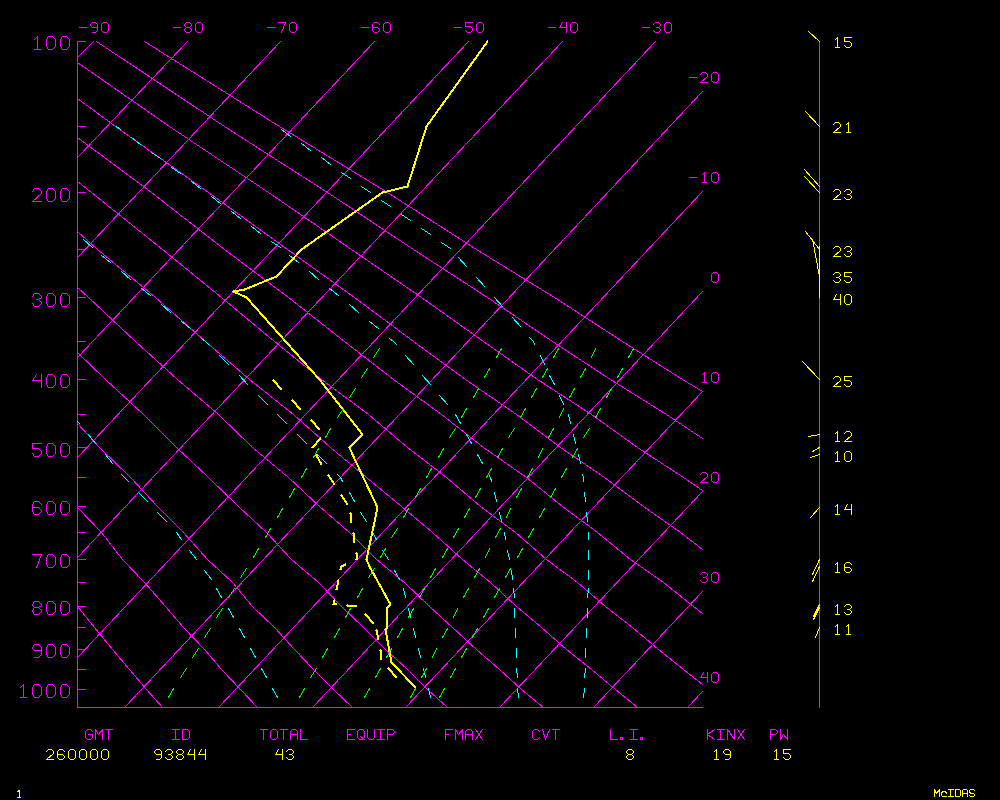Click the PW header label
The height and width of the screenshot is (800, 1000).
(779, 735)
